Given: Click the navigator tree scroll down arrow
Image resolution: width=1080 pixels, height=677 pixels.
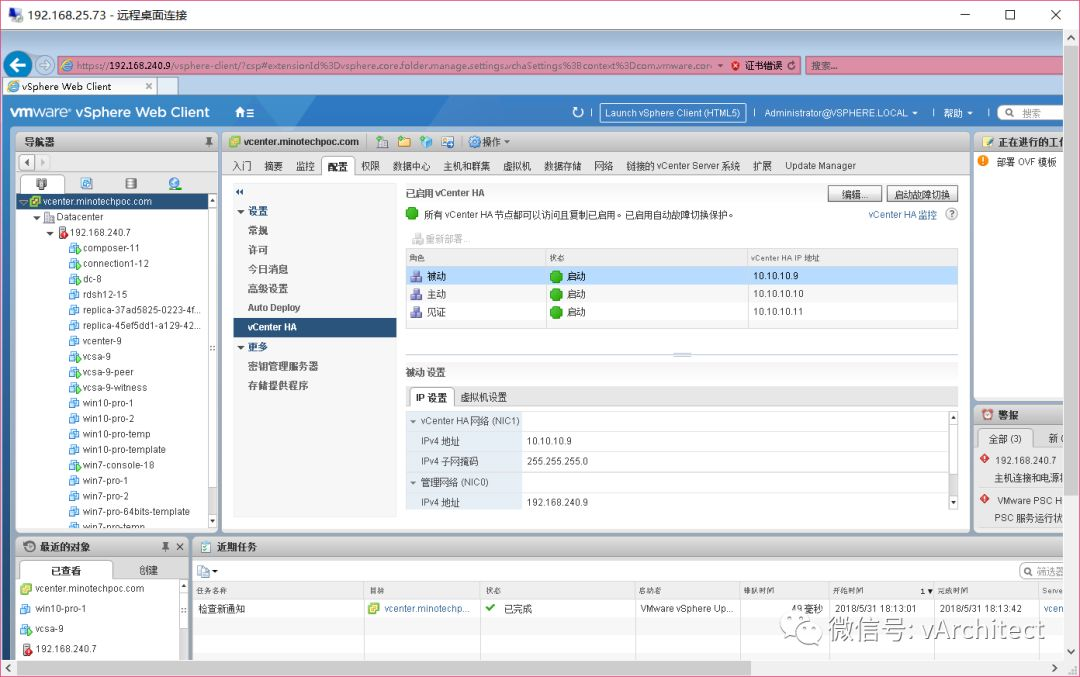Looking at the screenshot, I should click(212, 521).
